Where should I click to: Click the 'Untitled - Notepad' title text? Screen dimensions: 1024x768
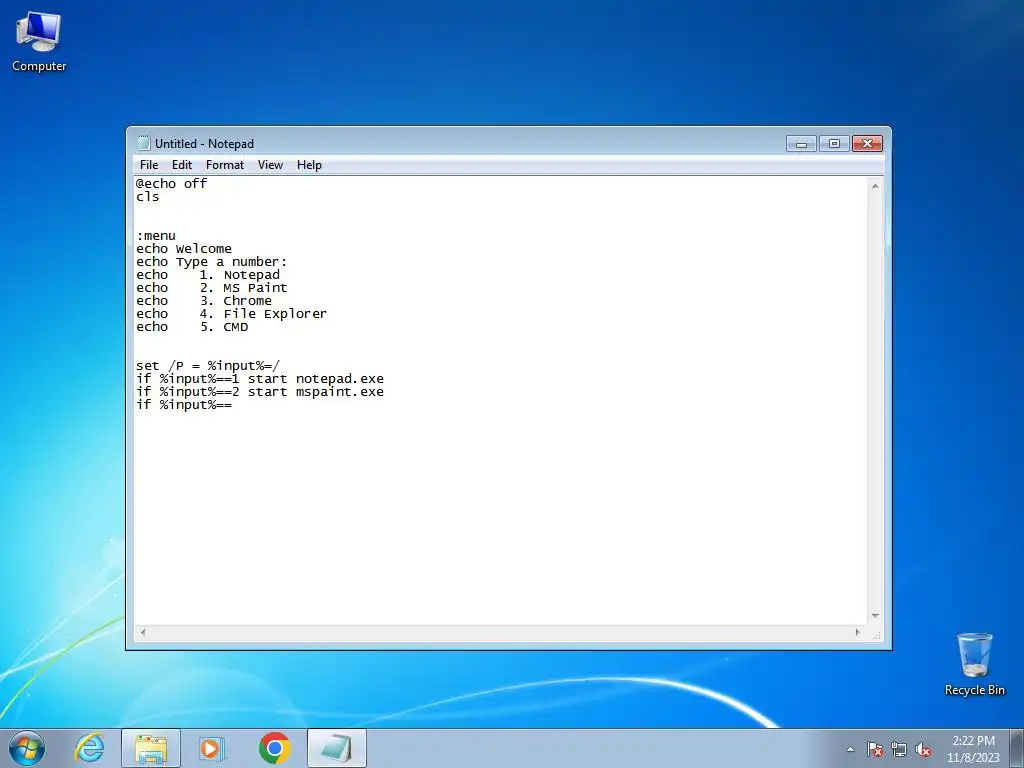[204, 144]
